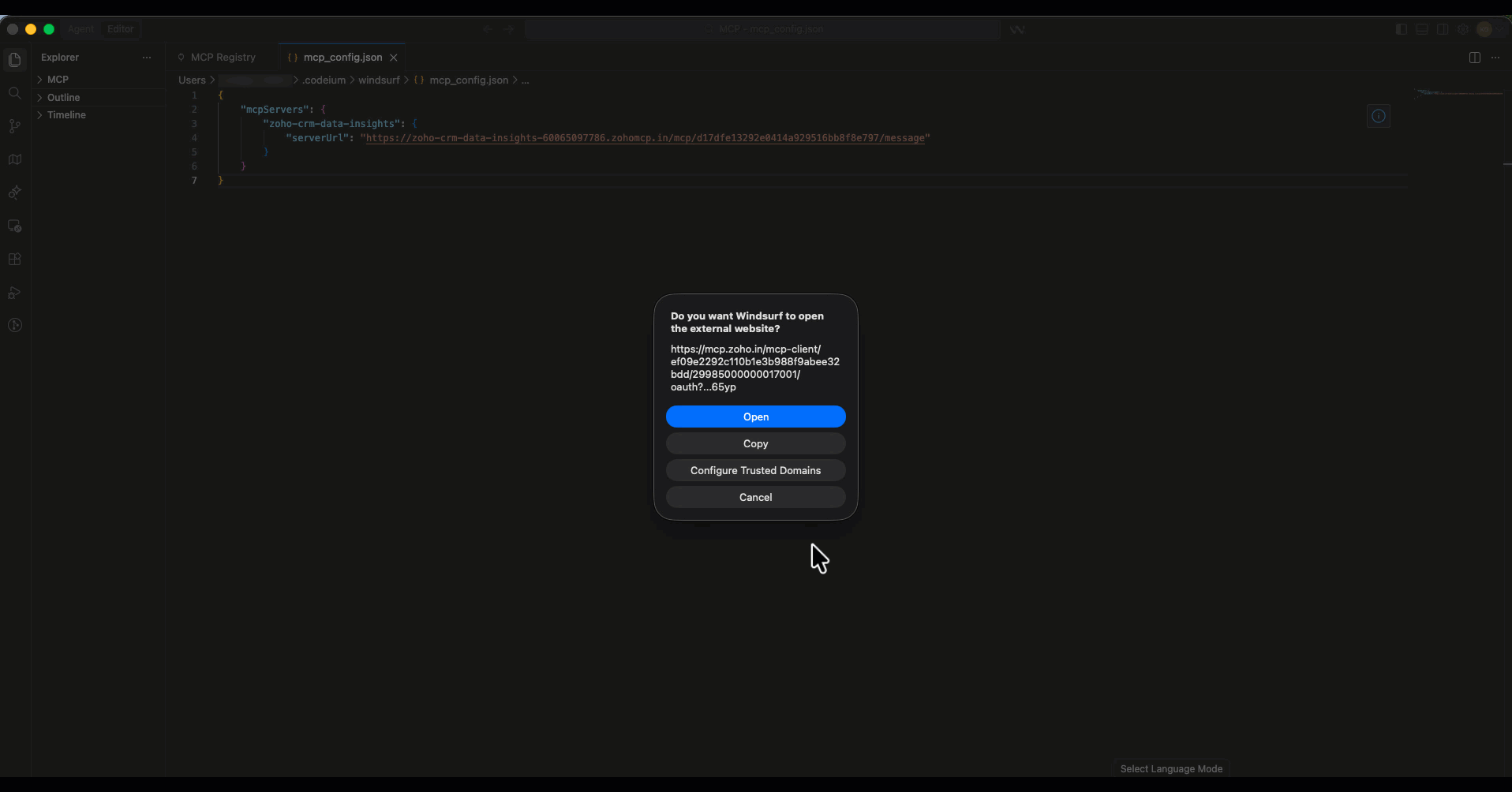Click the breadcrumb trailing ellipsis
Viewport: 1512px width, 792px height.
(x=526, y=80)
